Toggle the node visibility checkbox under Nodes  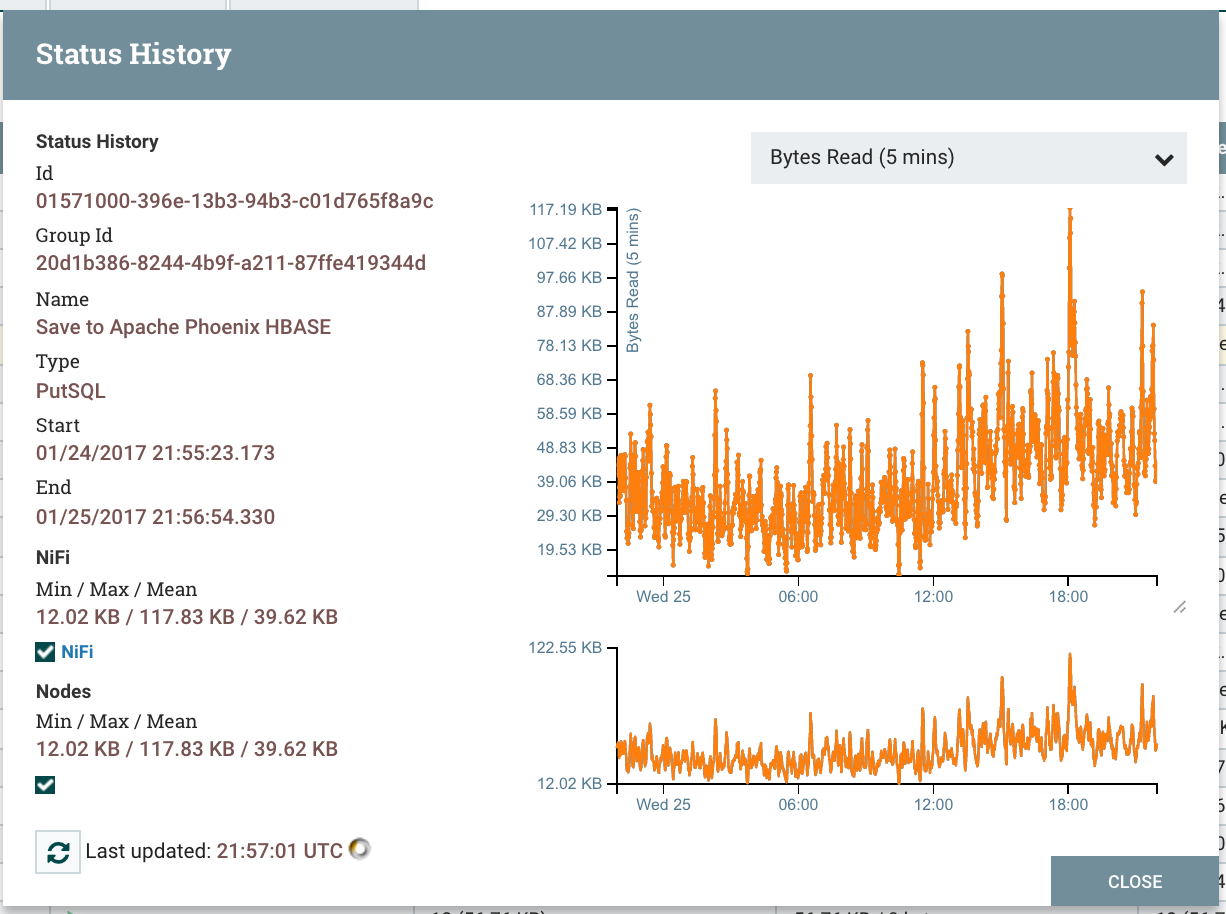44,785
